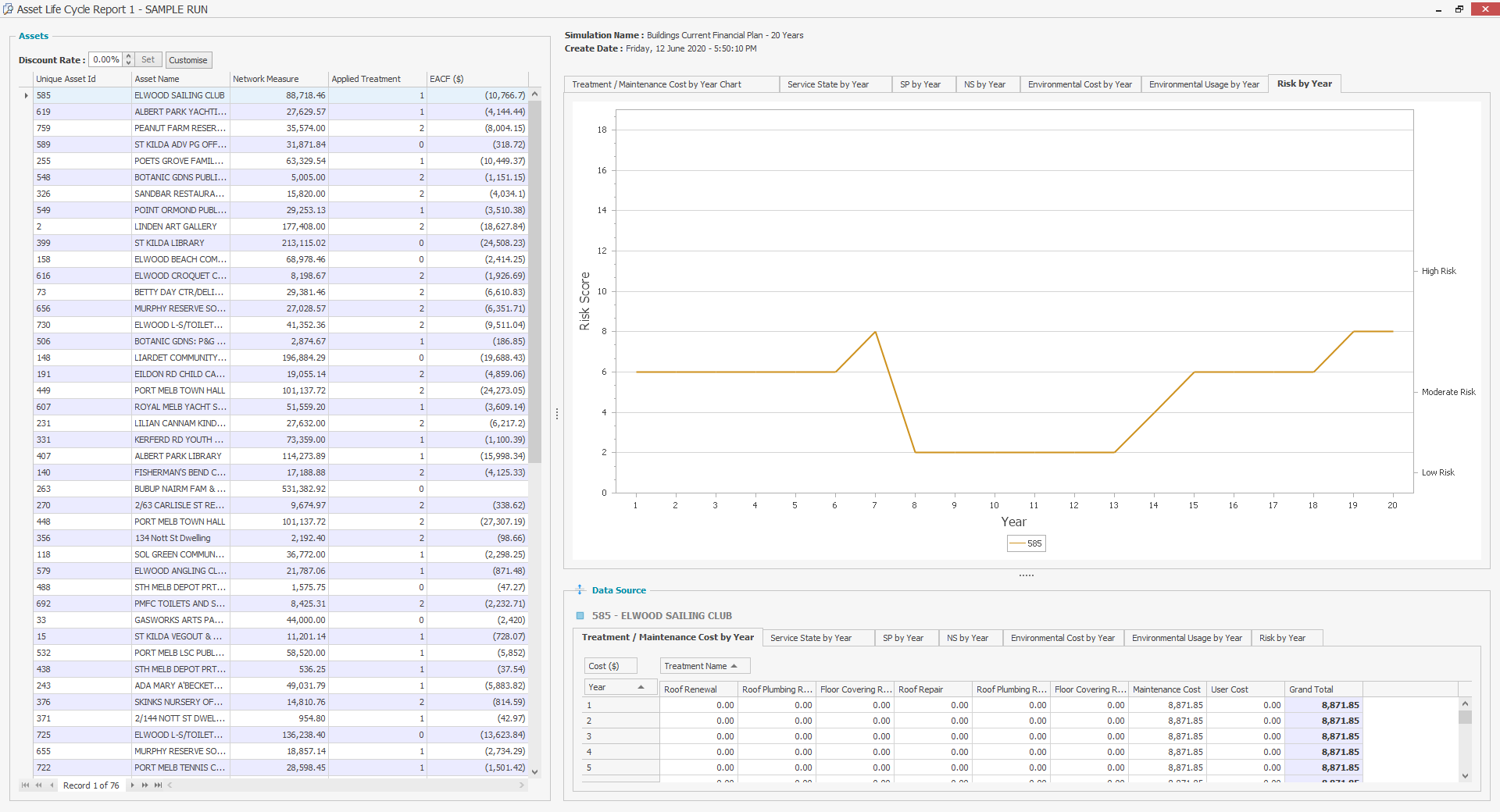This screenshot has width=1500, height=812.
Task: Select the LINDEN ART GALLERY asset row
Action: coord(281,226)
